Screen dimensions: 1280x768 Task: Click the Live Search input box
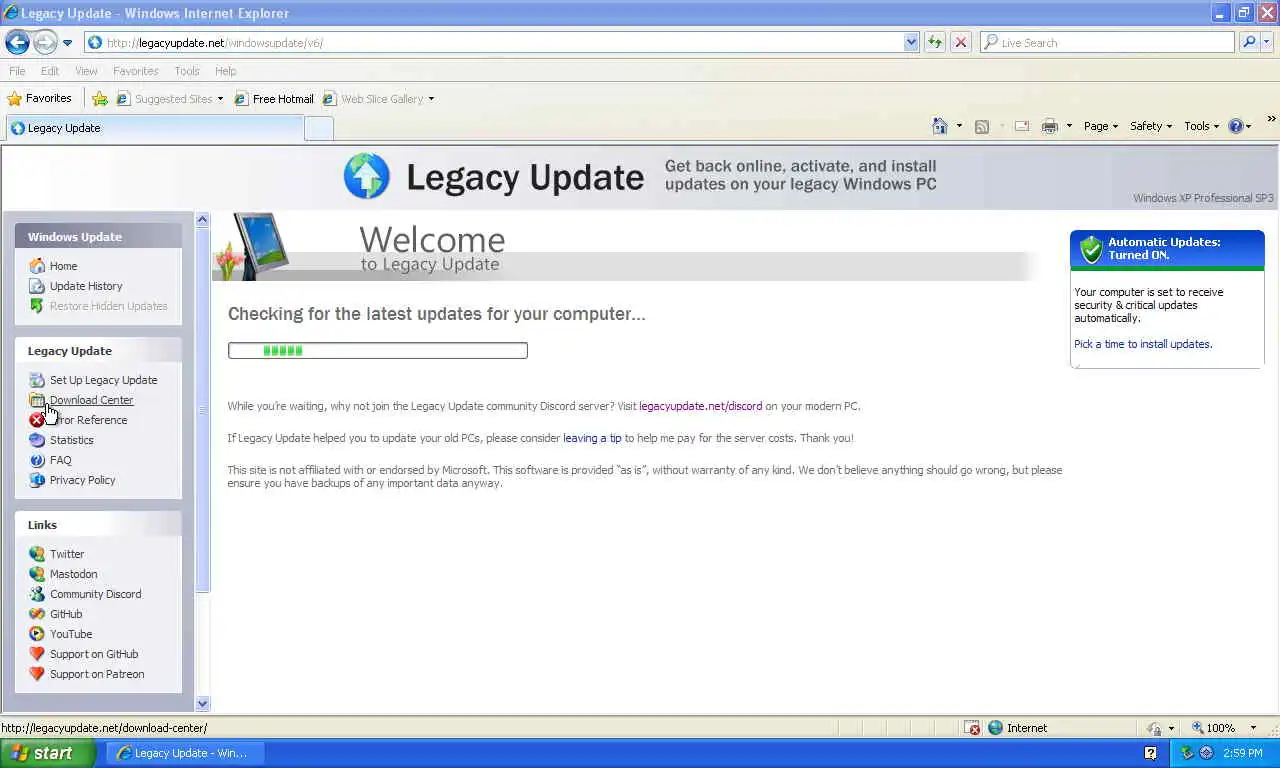(1107, 43)
